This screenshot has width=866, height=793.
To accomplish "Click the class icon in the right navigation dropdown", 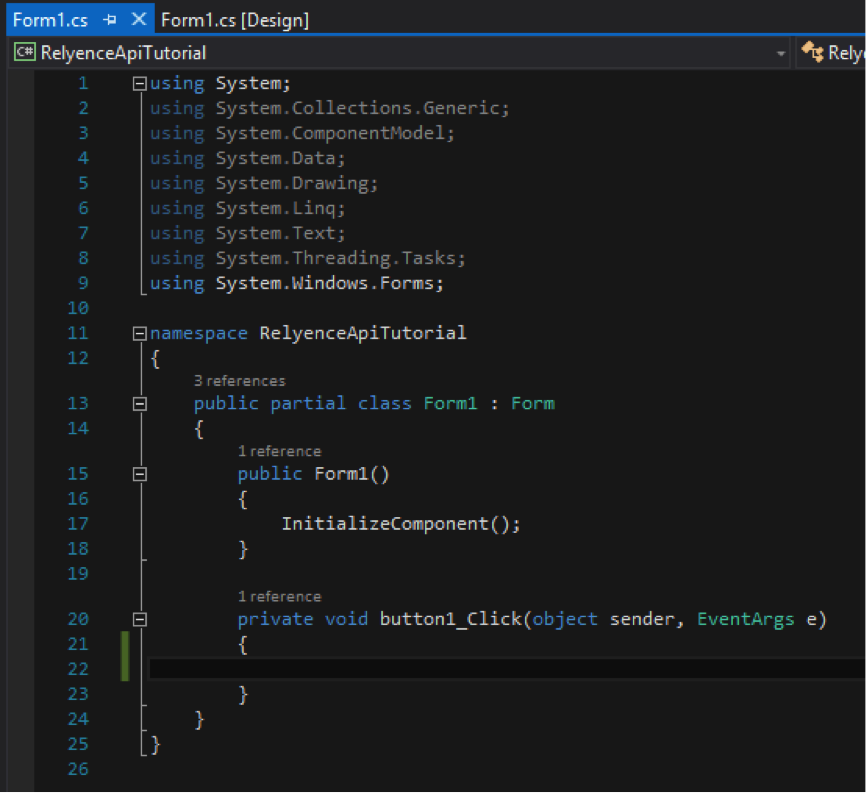I will [812, 53].
